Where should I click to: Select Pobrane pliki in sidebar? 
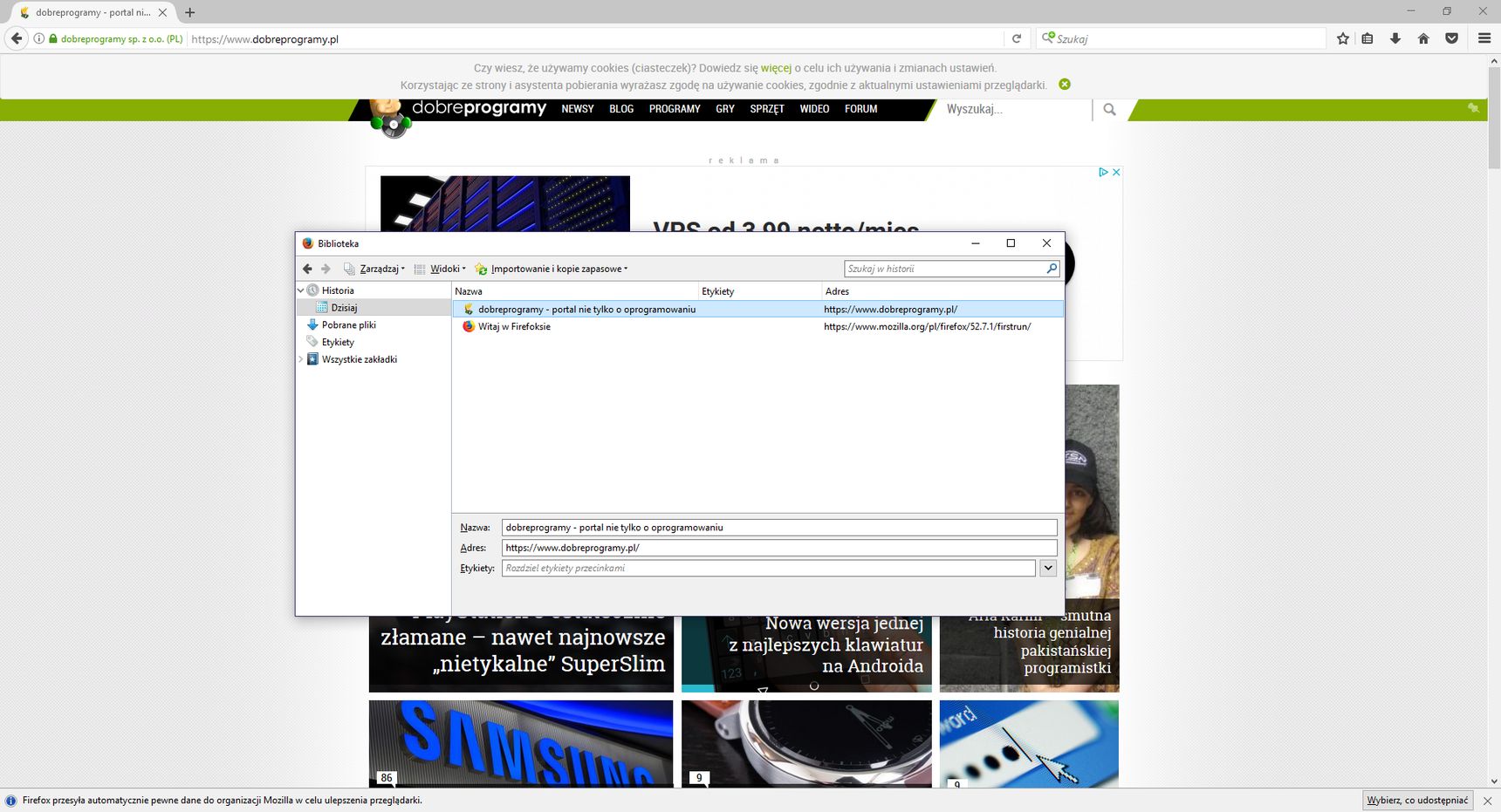tap(348, 324)
